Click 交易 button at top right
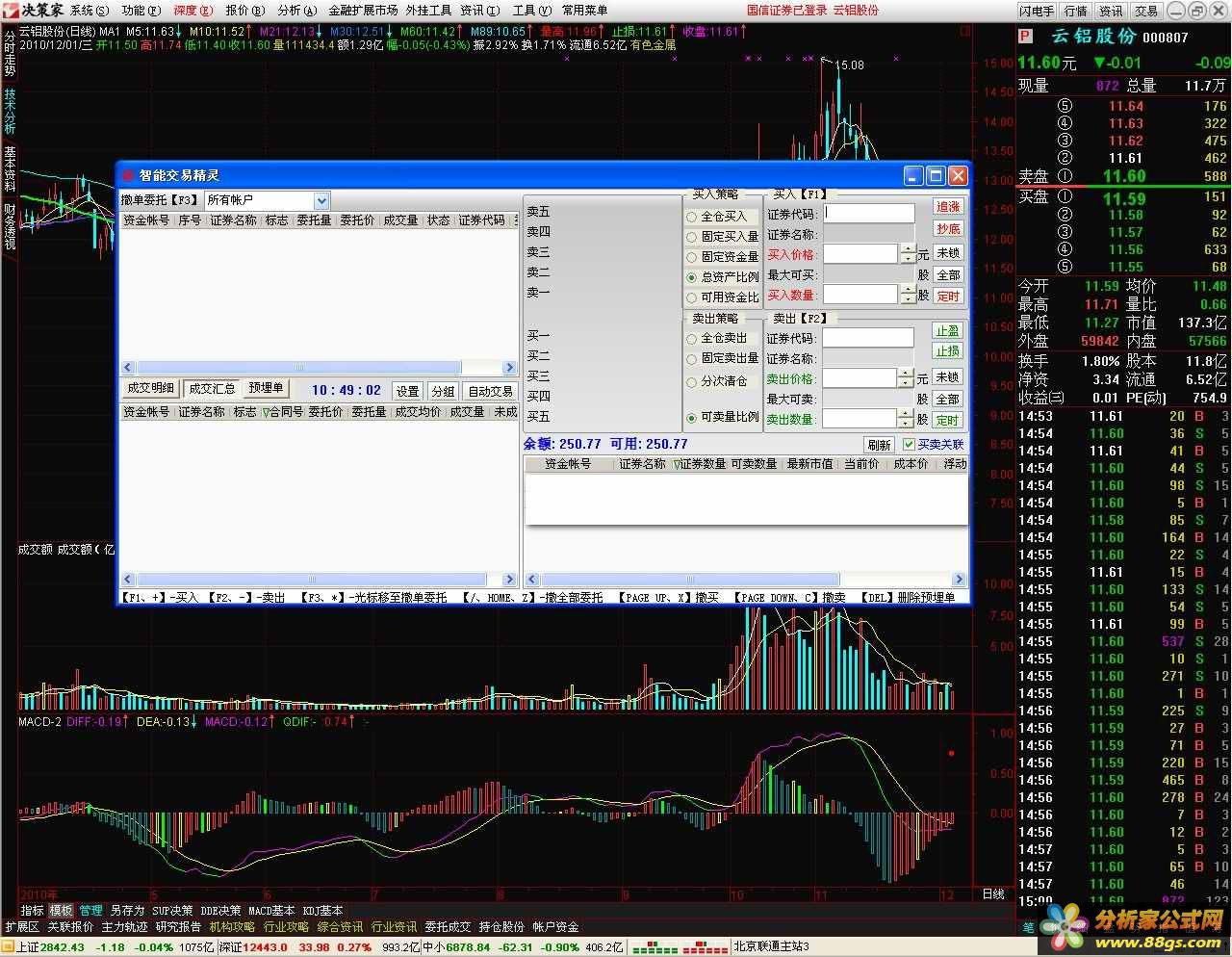 (x=1146, y=11)
